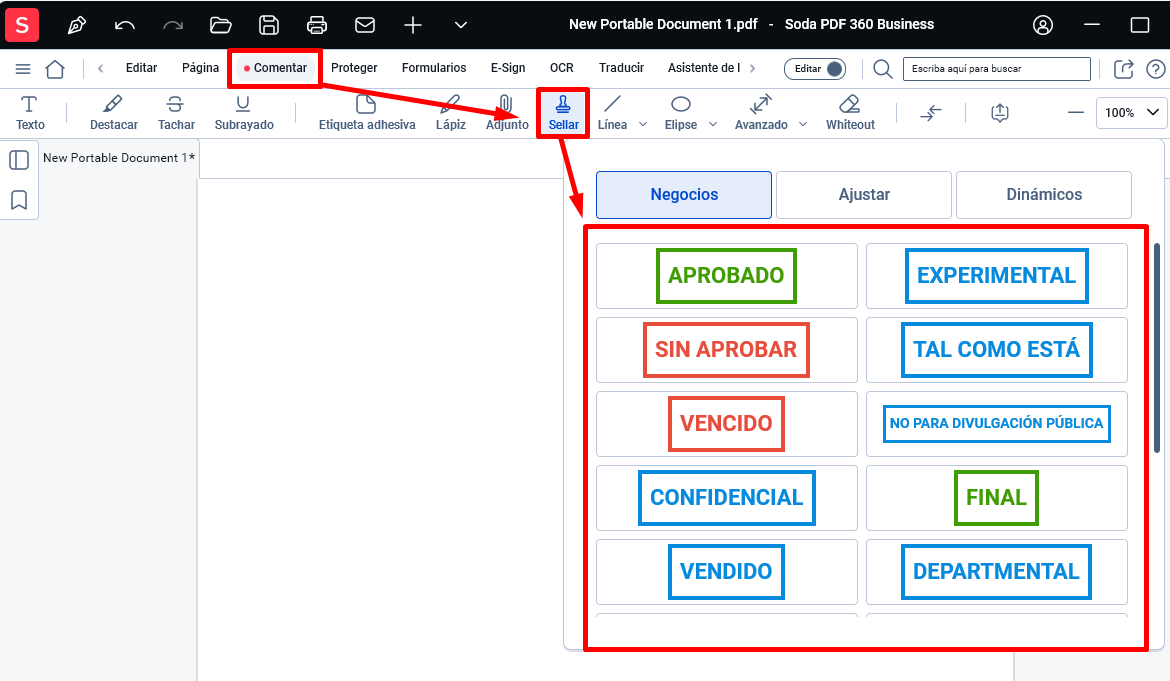This screenshot has width=1170, height=681.
Task: Create a new document with the plus icon
Action: tap(413, 25)
